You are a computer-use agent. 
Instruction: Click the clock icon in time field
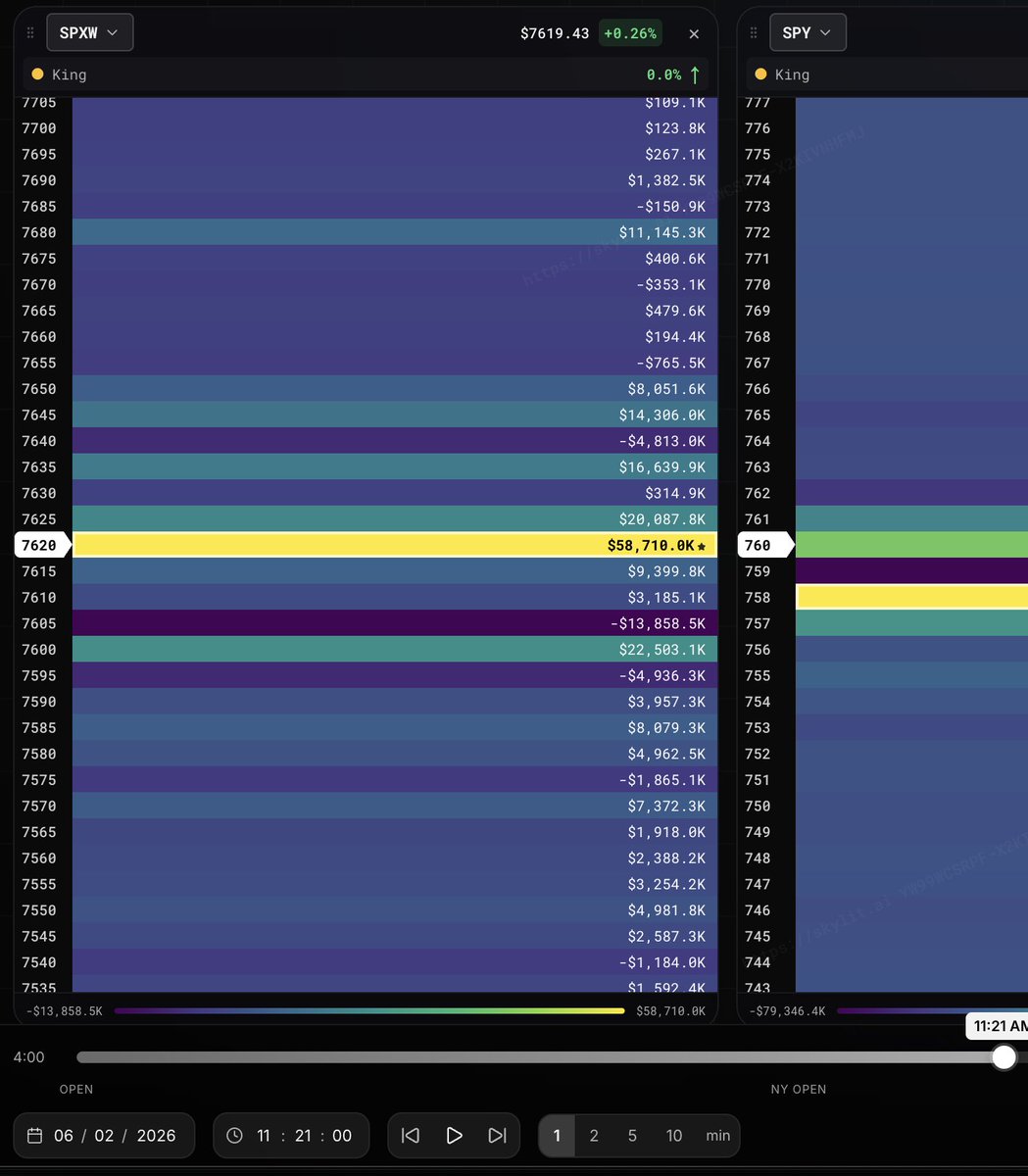pos(234,1135)
